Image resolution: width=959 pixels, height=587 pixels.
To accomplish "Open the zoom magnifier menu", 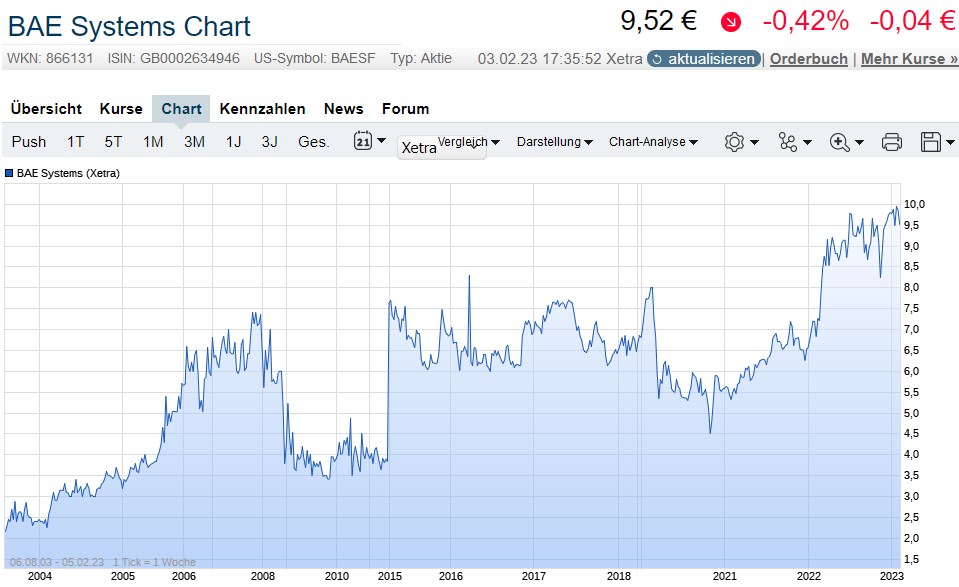I will (x=846, y=142).
